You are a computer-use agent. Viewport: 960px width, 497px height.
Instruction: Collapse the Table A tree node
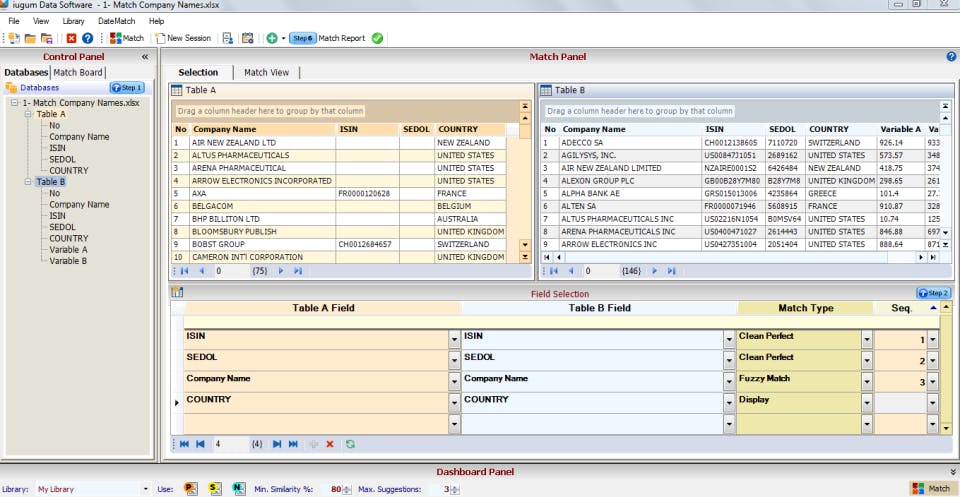tap(27, 114)
